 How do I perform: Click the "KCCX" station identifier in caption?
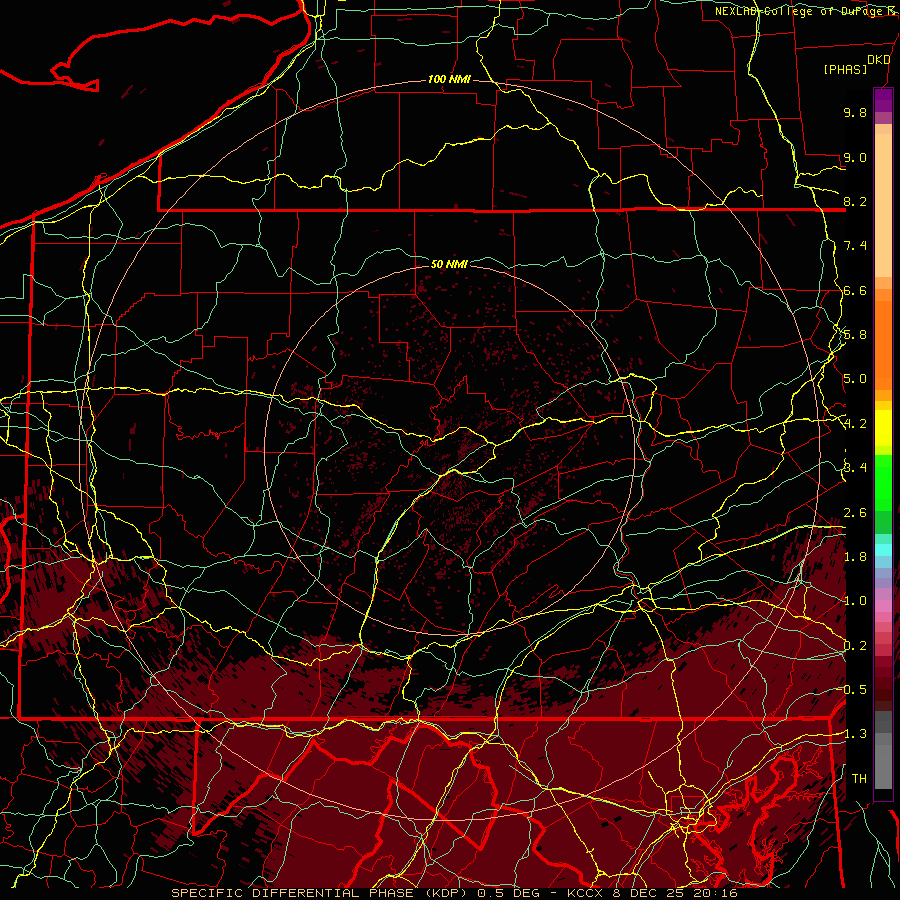click(x=585, y=893)
